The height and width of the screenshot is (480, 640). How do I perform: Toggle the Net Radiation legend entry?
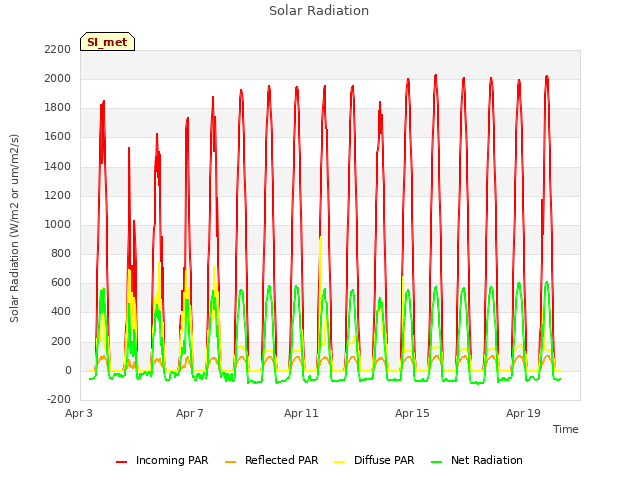pyautogui.click(x=477, y=460)
